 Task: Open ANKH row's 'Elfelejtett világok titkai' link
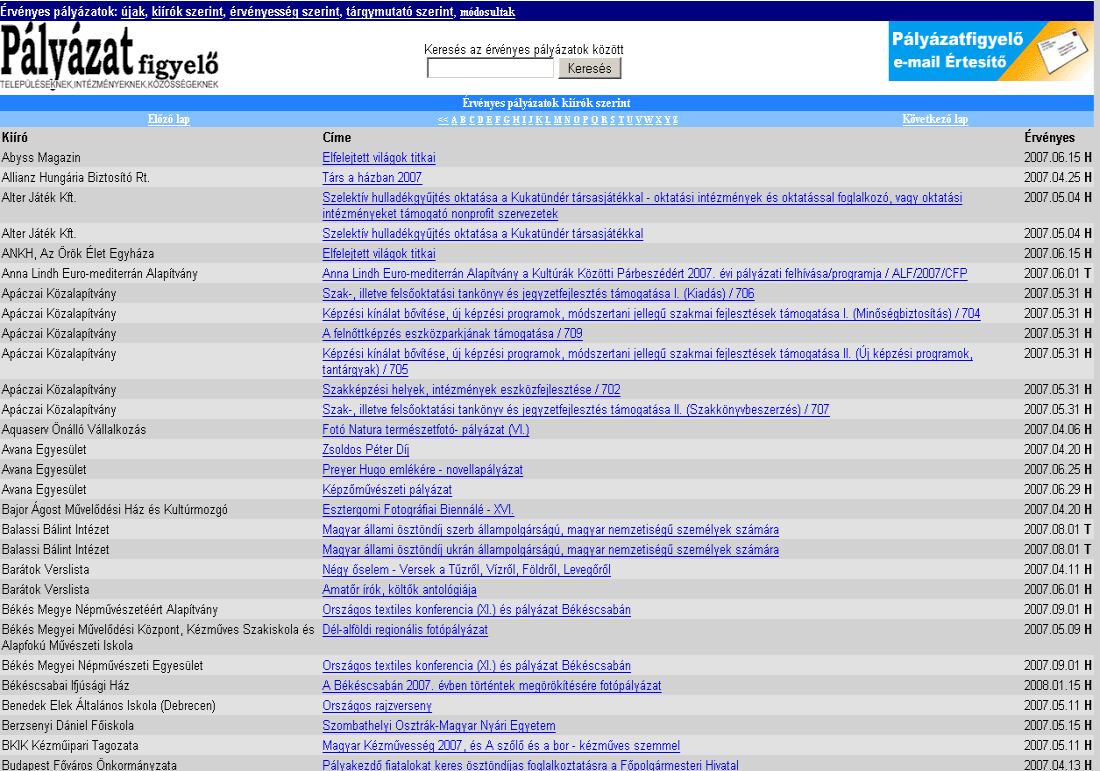(379, 253)
